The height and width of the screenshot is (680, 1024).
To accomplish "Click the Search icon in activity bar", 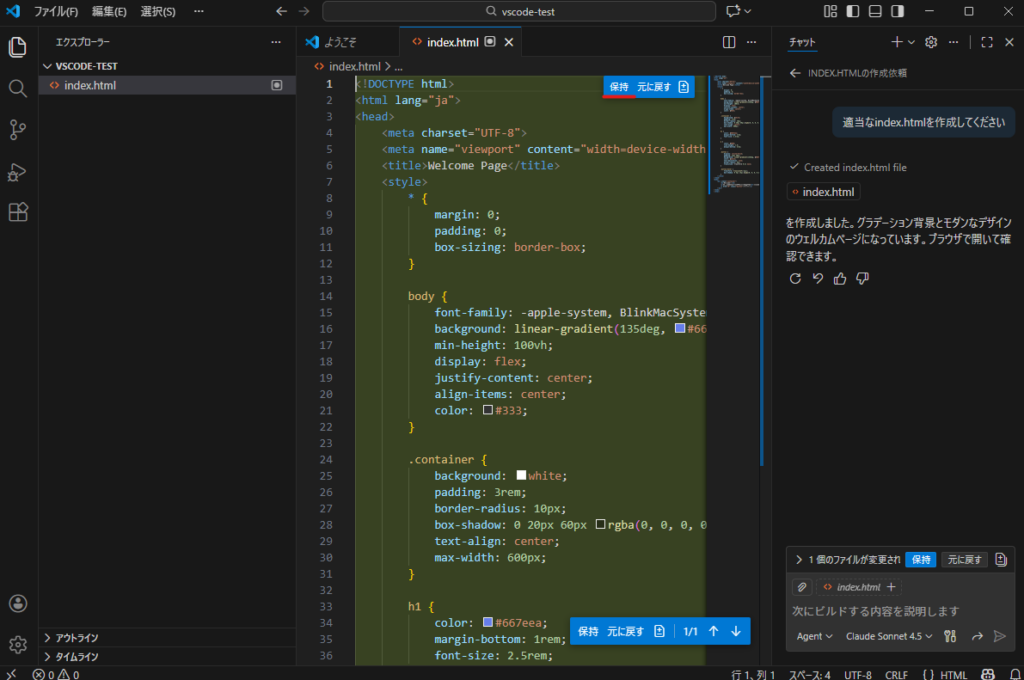I will pos(17,88).
